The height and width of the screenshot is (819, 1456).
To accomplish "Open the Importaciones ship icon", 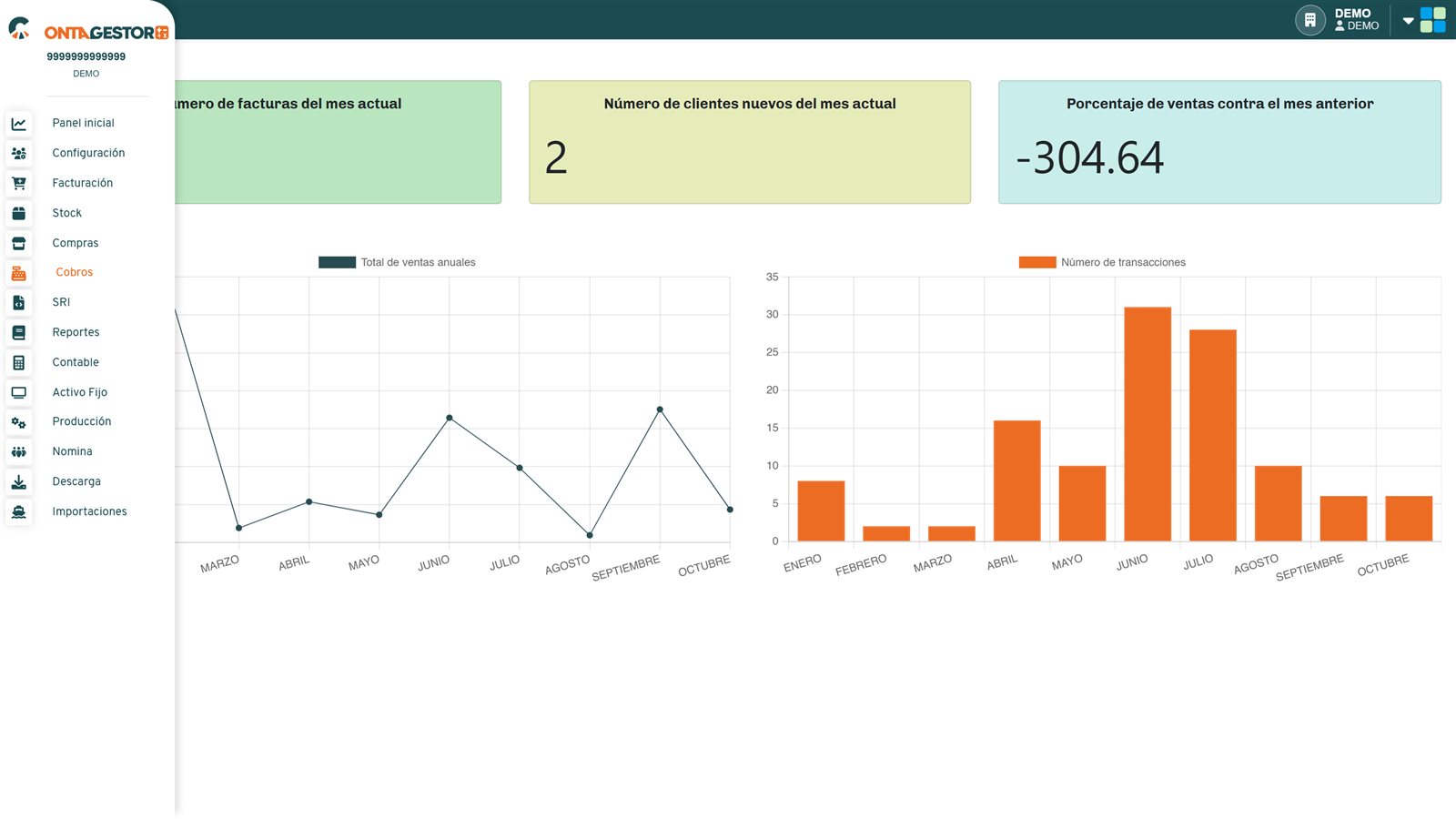I will tap(18, 512).
